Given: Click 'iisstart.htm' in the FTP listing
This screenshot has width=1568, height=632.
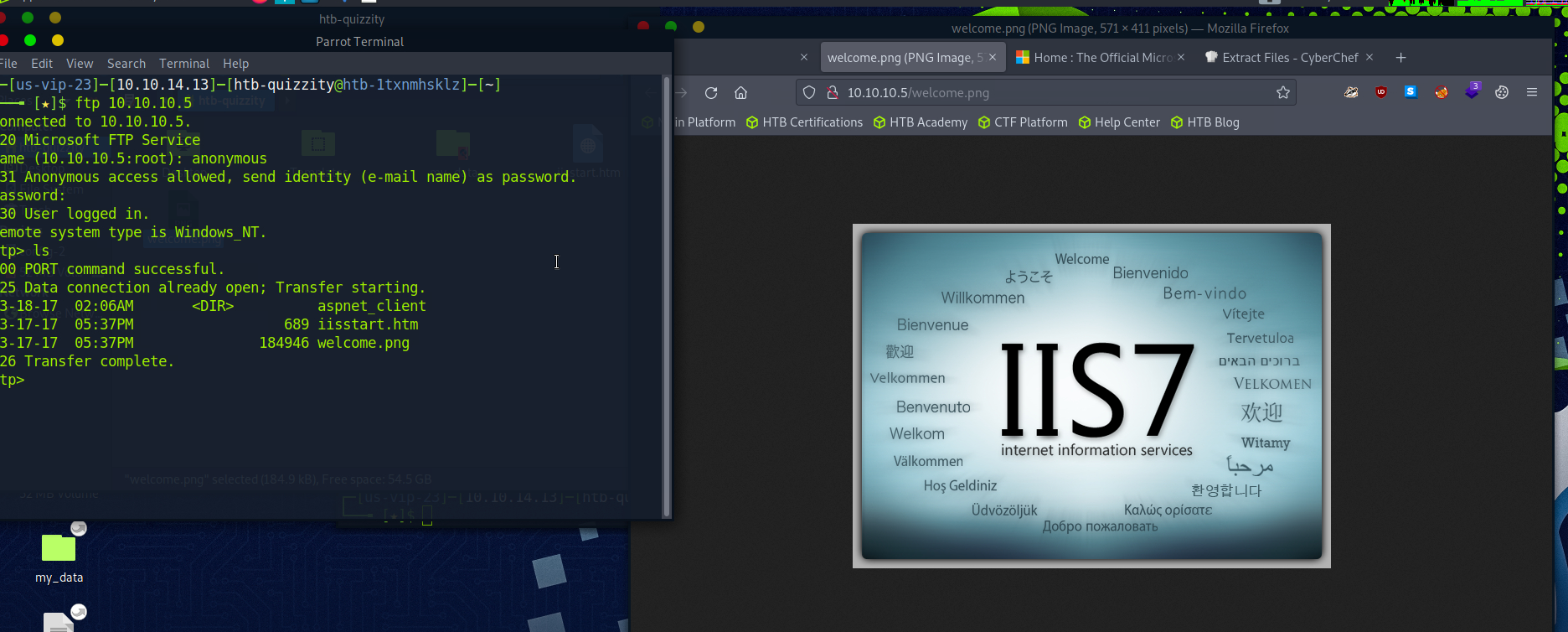Looking at the screenshot, I should (368, 324).
